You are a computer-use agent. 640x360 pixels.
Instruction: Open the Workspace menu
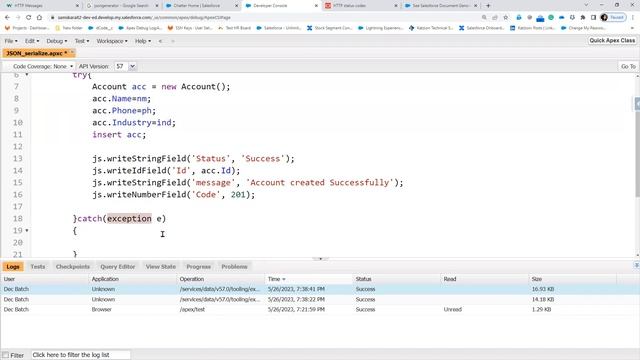pyautogui.click(x=112, y=41)
